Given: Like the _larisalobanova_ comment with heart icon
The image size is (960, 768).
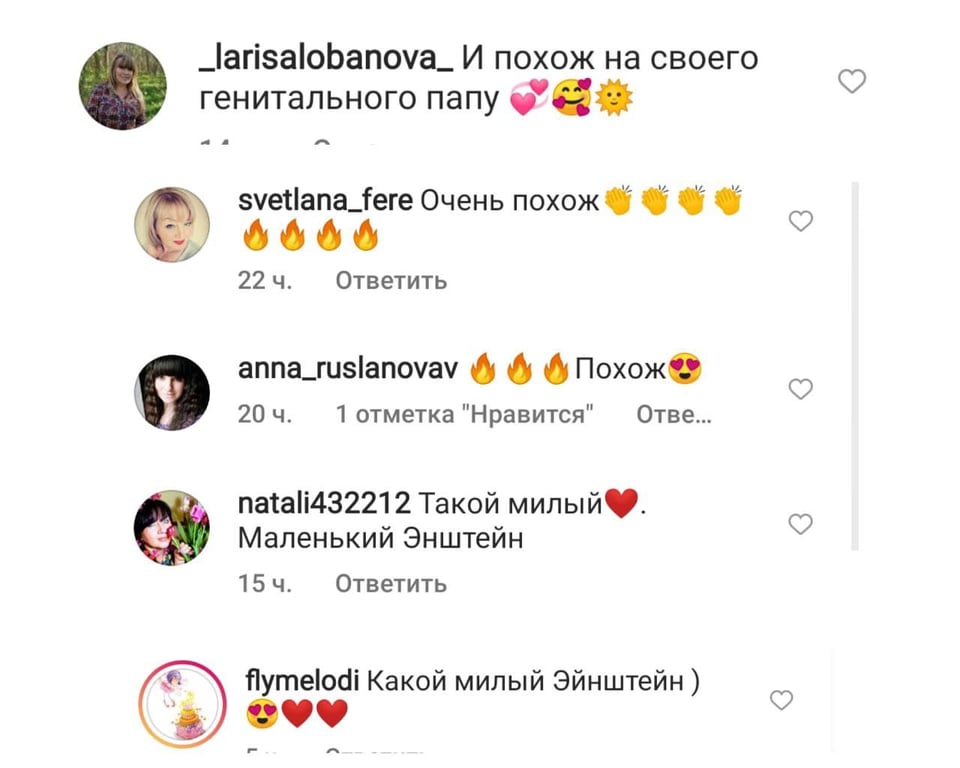Looking at the screenshot, I should coord(852,81).
